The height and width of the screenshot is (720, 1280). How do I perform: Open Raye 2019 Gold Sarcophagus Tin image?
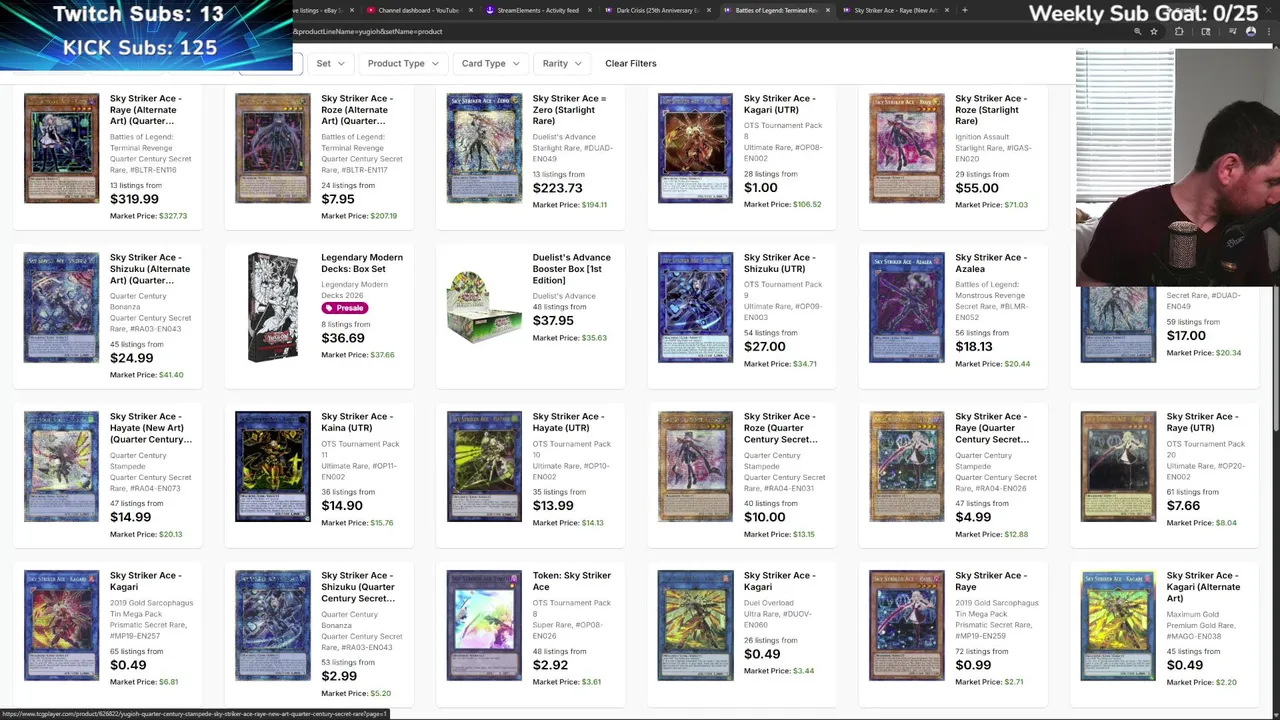907,626
